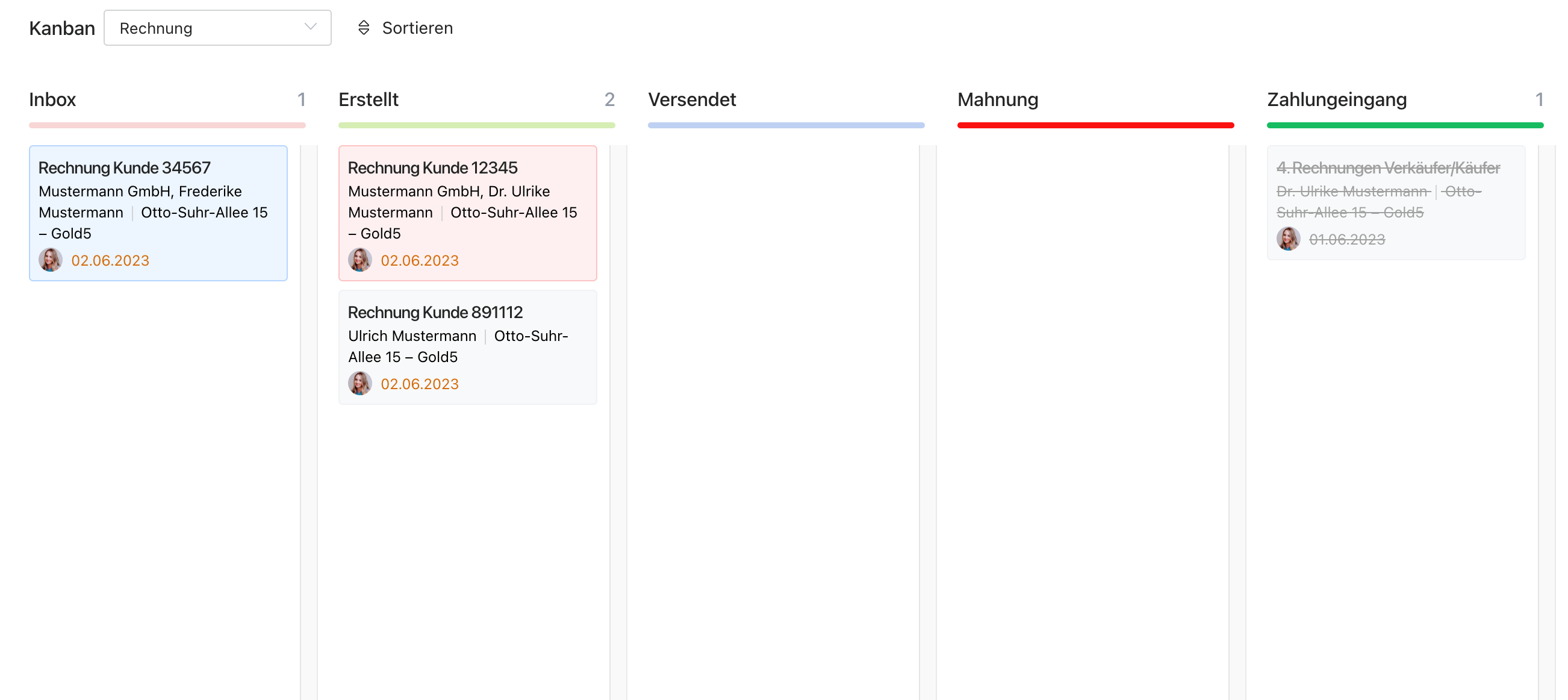
Task: Click avatar on Rechnung Kunde 891112 card
Action: tap(359, 384)
